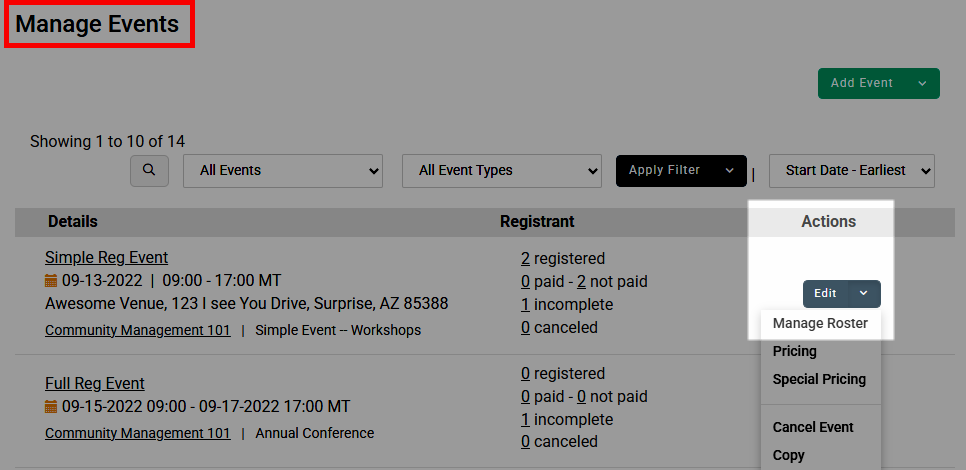Toggle the Edit button dropdown chevron
The height and width of the screenshot is (470, 966).
864,293
